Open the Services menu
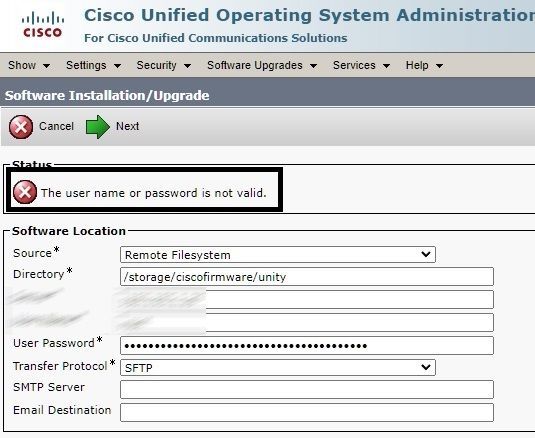 [x=361, y=65]
